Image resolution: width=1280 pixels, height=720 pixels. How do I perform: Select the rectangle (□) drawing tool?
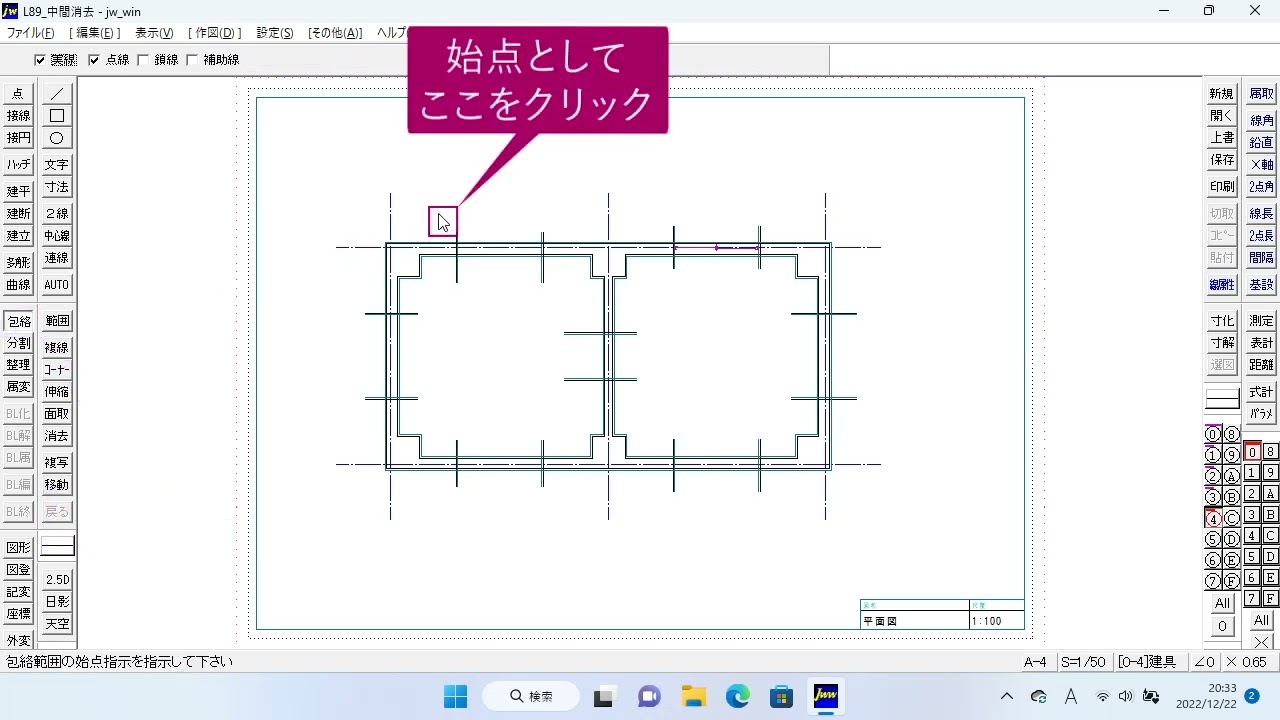tap(57, 116)
